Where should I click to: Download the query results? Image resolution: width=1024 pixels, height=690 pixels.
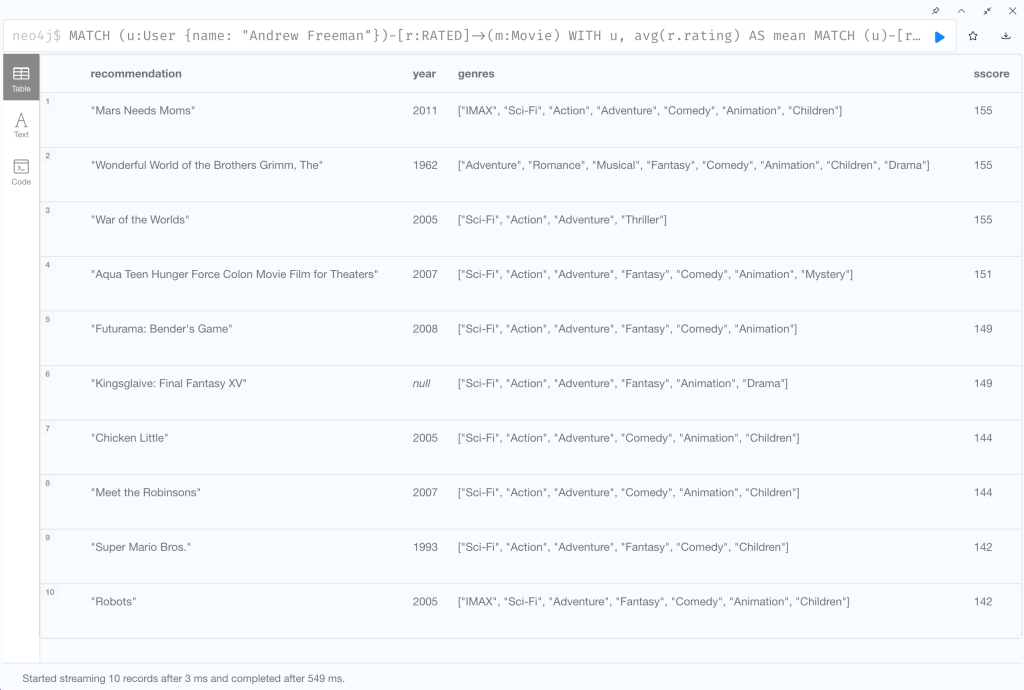click(x=1006, y=37)
